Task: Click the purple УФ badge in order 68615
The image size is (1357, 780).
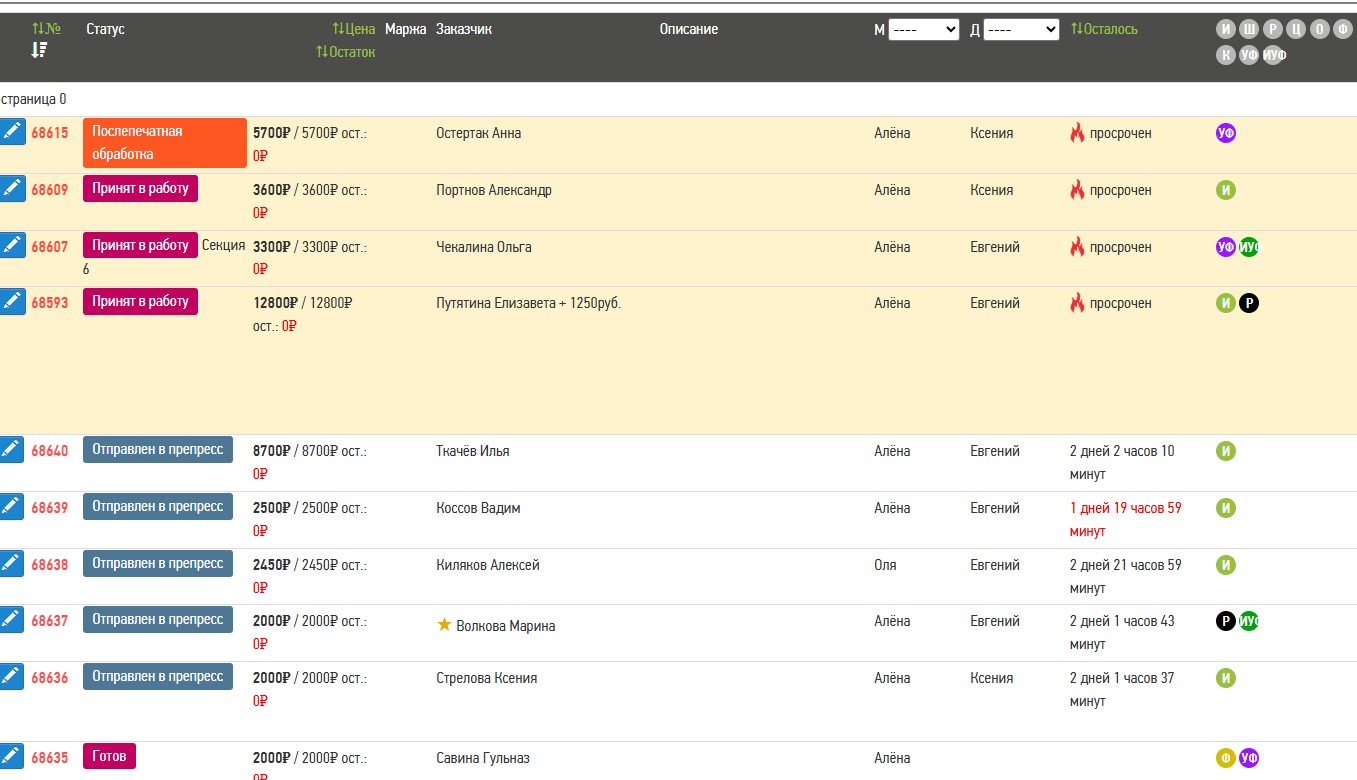Action: [x=1226, y=133]
